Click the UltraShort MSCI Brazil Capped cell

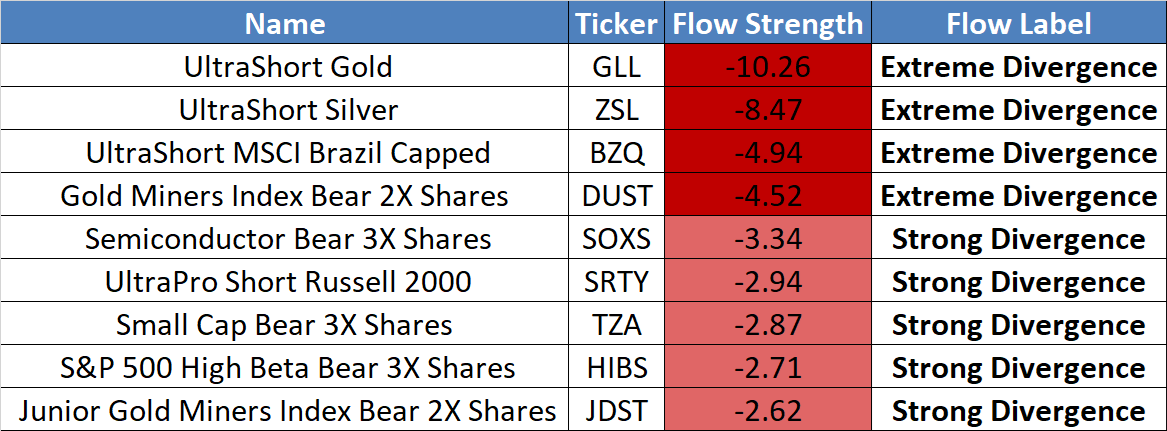click(288, 153)
